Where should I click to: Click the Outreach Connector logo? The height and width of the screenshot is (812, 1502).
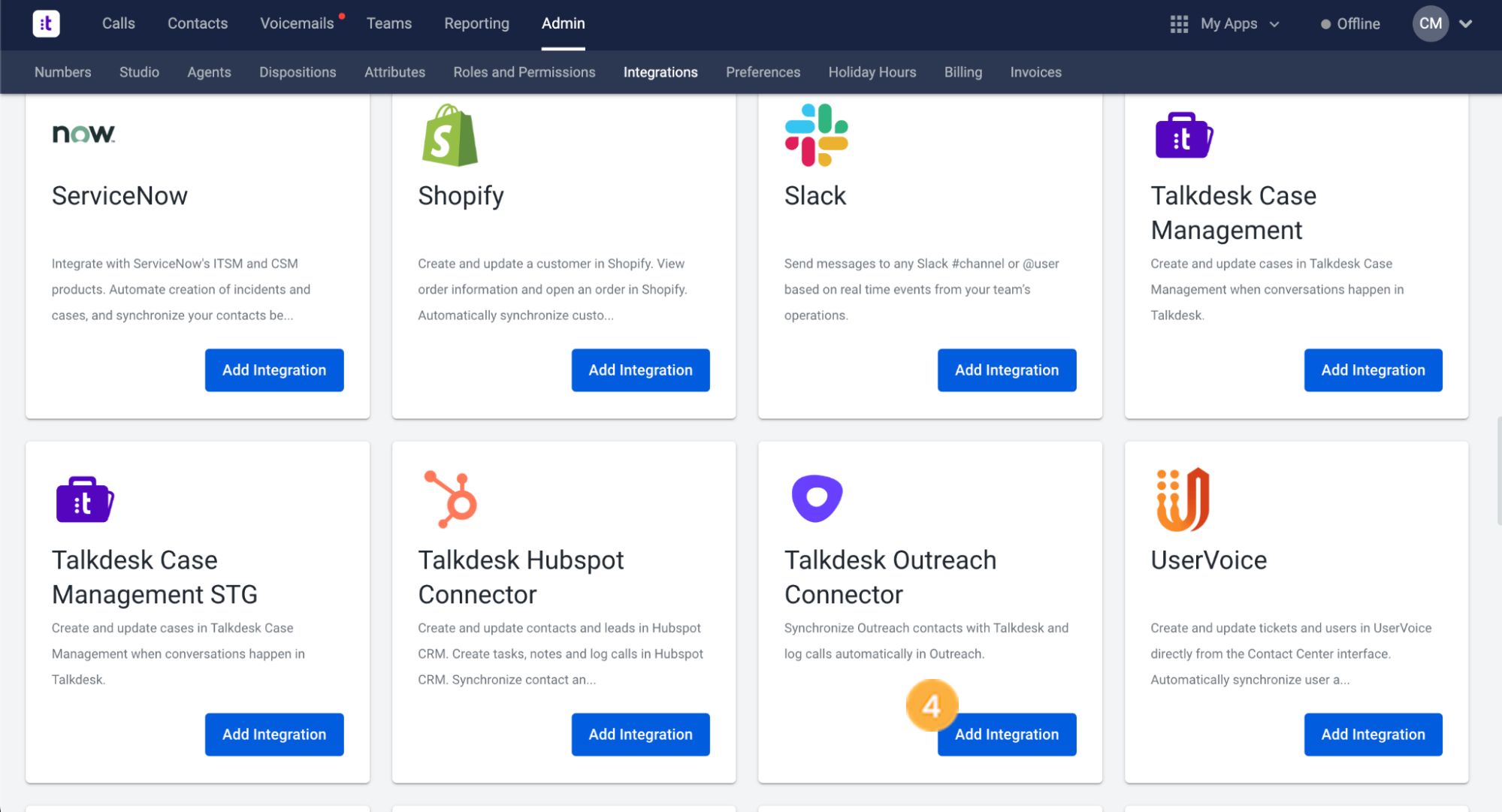coord(816,497)
